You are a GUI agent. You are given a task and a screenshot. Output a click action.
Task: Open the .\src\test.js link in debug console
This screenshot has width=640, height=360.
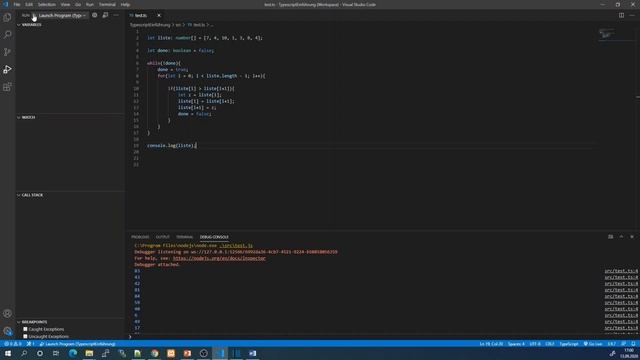[x=236, y=246]
